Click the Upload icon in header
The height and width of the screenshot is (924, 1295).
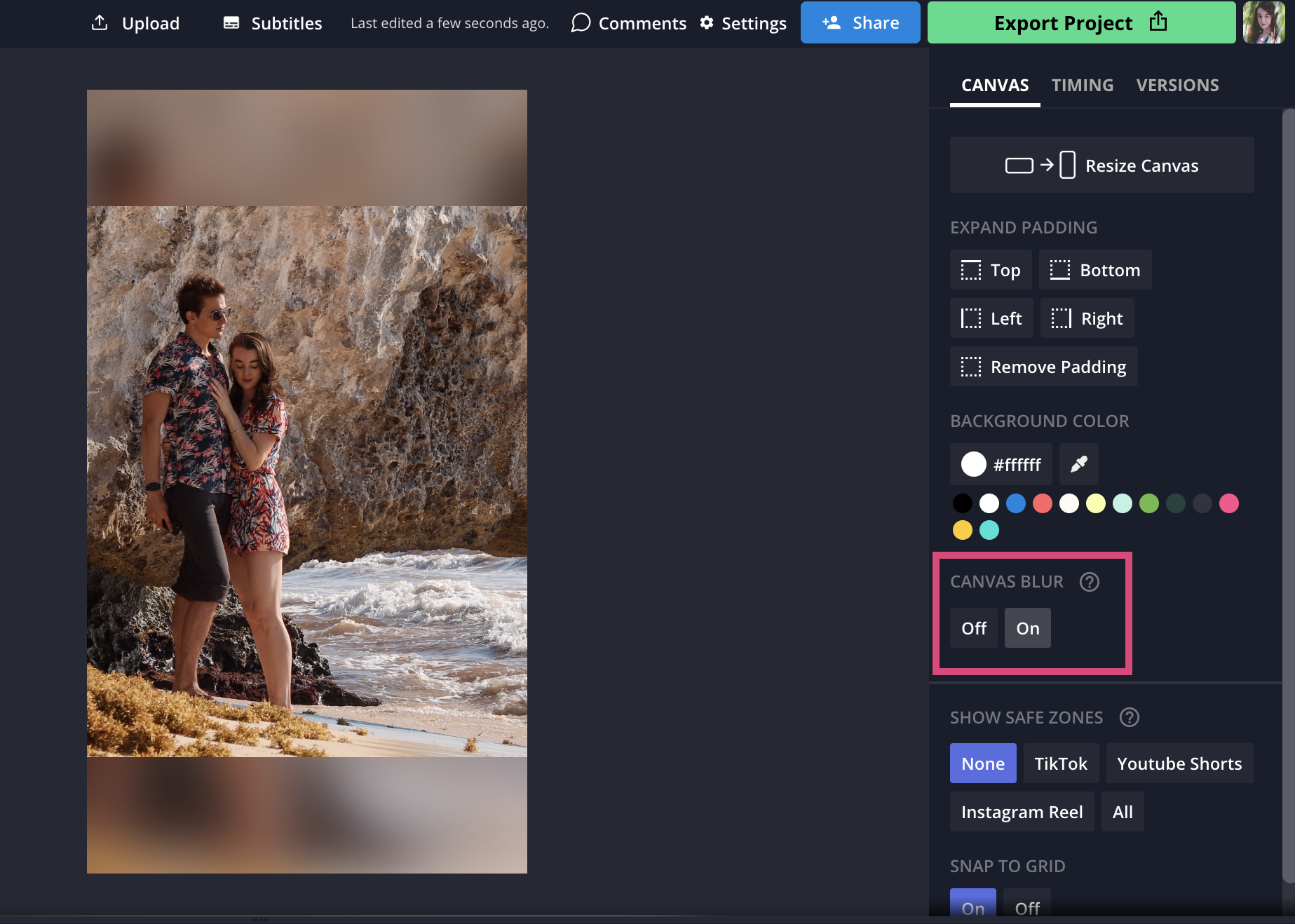100,23
